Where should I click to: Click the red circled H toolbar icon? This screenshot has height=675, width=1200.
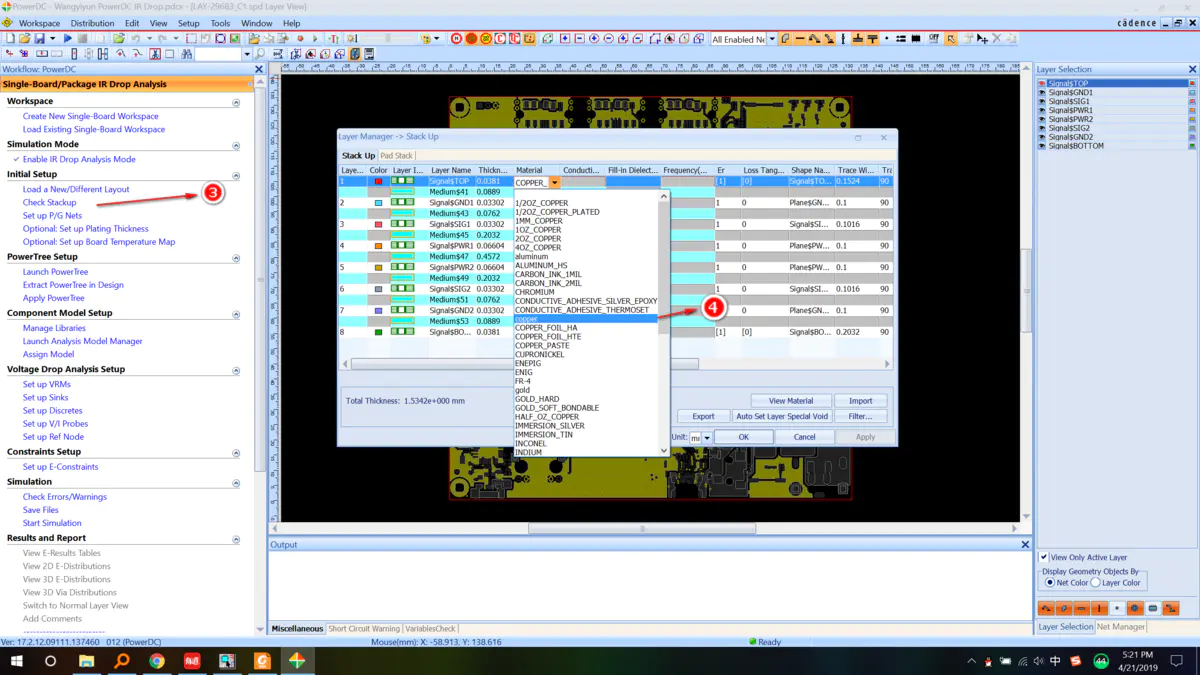click(x=457, y=39)
